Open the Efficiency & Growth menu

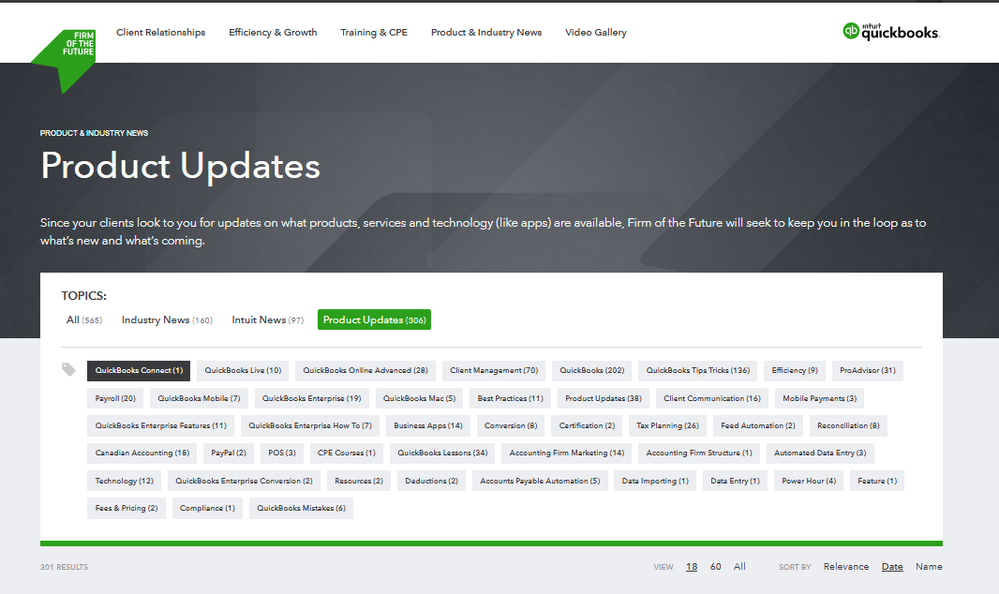point(273,33)
